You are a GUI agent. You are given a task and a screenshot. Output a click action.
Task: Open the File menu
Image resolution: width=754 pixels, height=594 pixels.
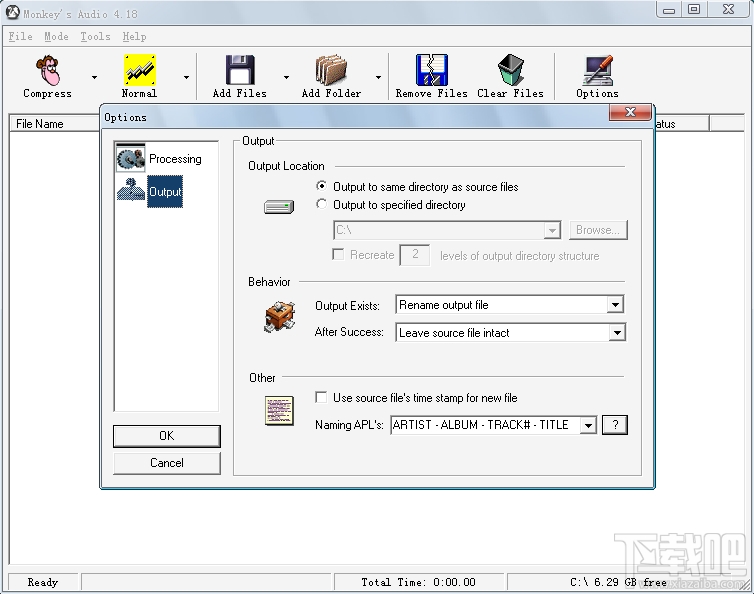pyautogui.click(x=21, y=37)
